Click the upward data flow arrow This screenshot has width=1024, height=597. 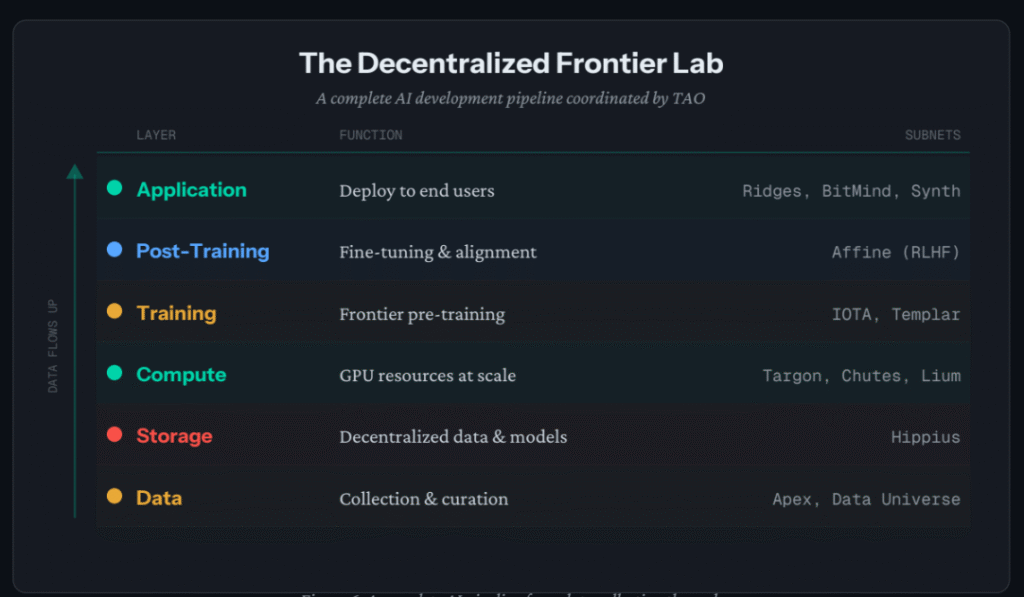click(x=75, y=340)
